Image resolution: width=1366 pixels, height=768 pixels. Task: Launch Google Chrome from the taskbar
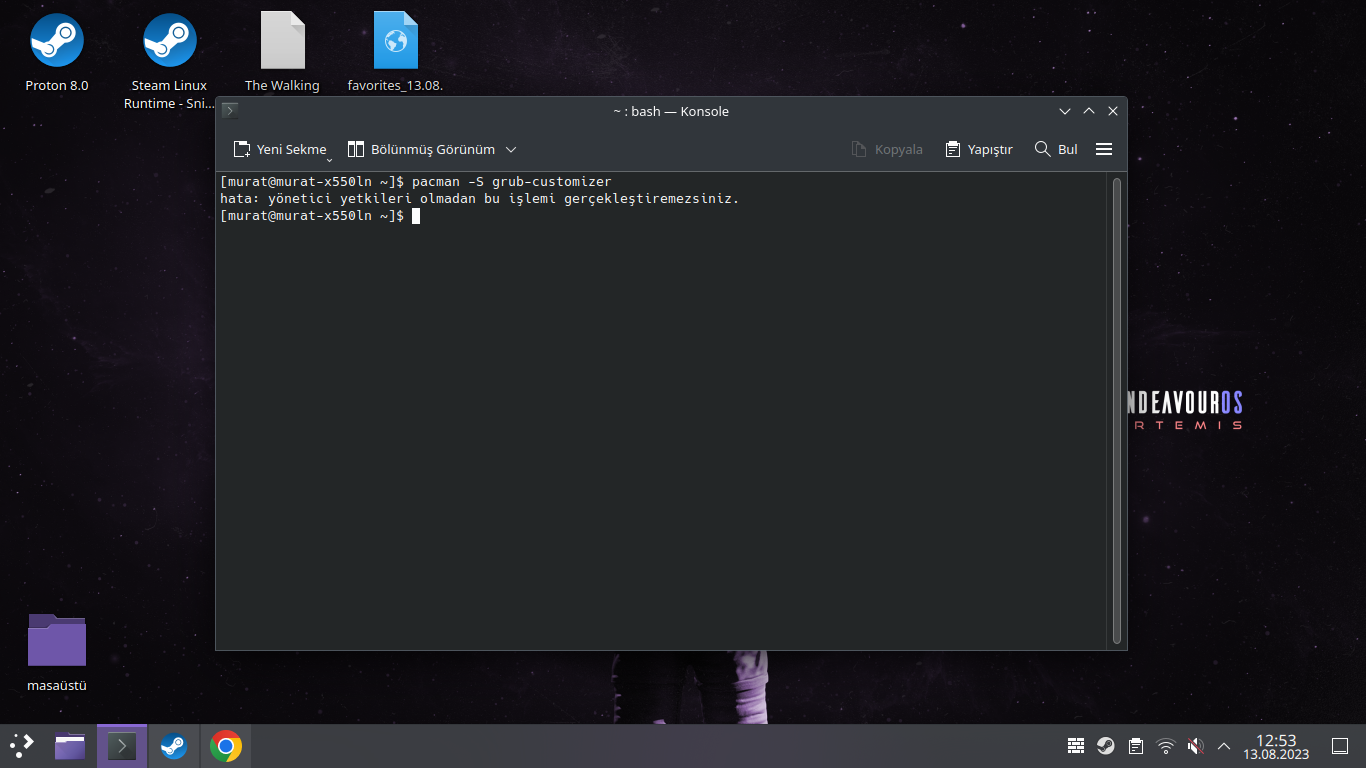click(226, 745)
